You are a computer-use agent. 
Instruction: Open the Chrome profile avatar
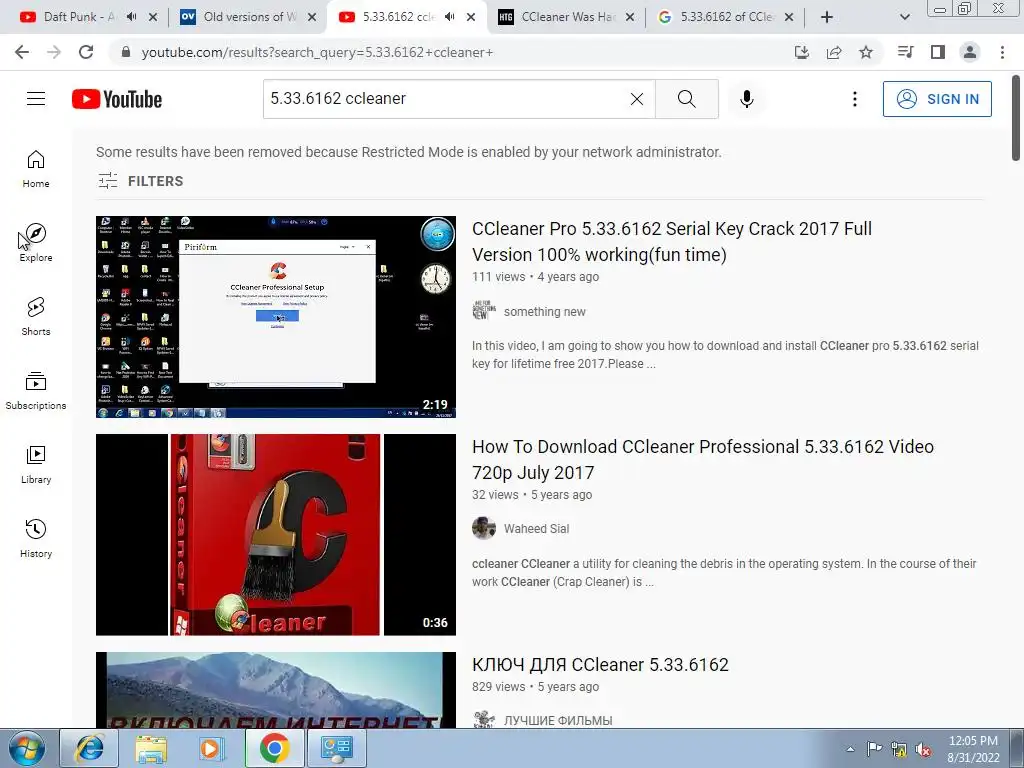click(970, 52)
